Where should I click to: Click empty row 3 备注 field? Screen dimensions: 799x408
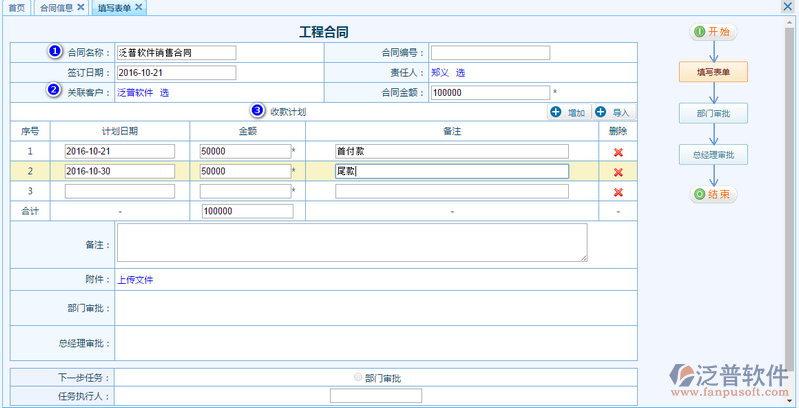pos(452,192)
